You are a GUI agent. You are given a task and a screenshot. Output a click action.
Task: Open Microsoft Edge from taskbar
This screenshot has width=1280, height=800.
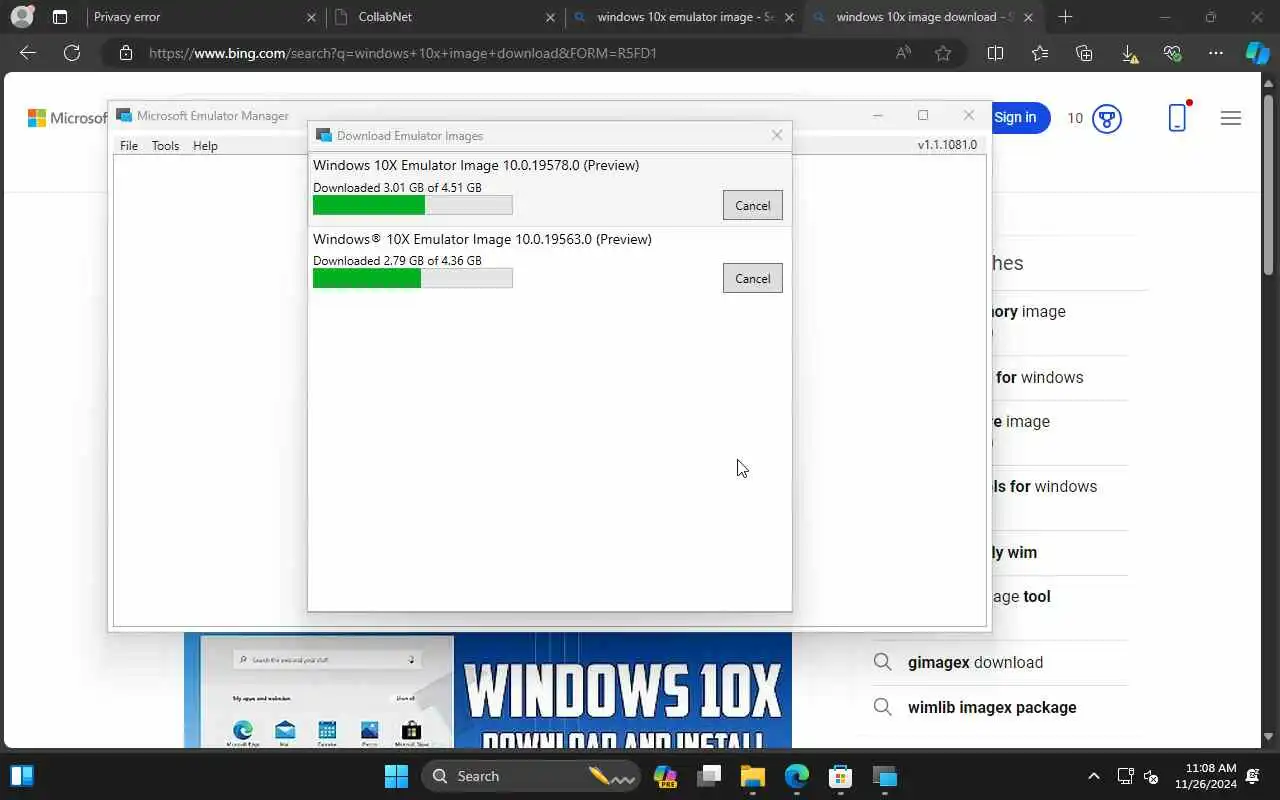(x=796, y=776)
